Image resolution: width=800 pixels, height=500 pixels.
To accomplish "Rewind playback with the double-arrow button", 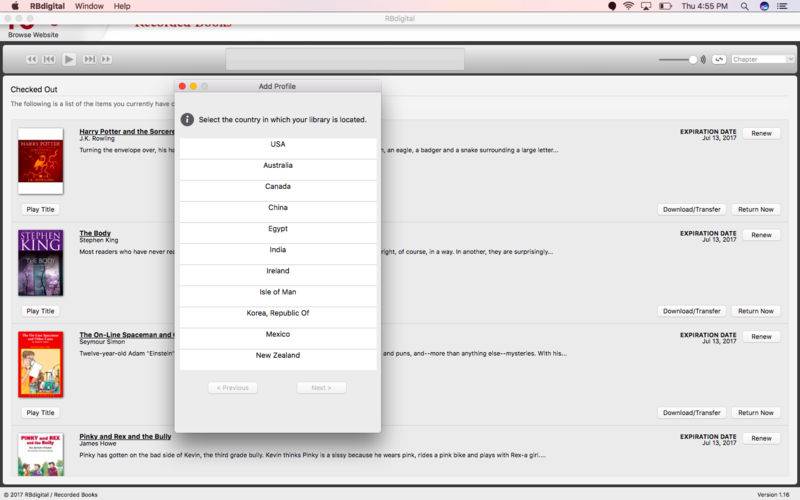I will 32,59.
